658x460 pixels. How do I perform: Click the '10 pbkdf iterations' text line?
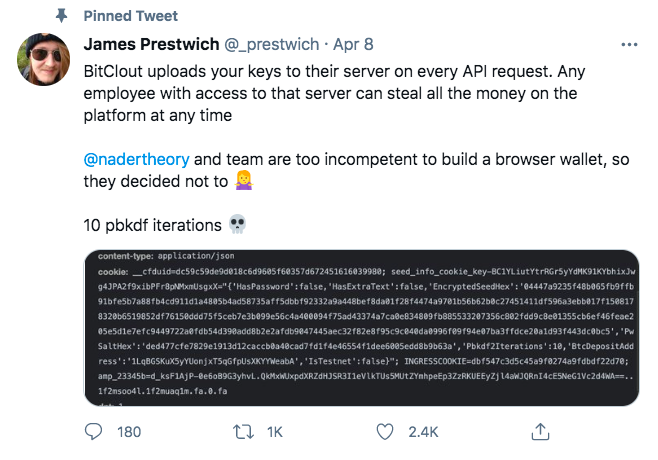[x=152, y=225]
